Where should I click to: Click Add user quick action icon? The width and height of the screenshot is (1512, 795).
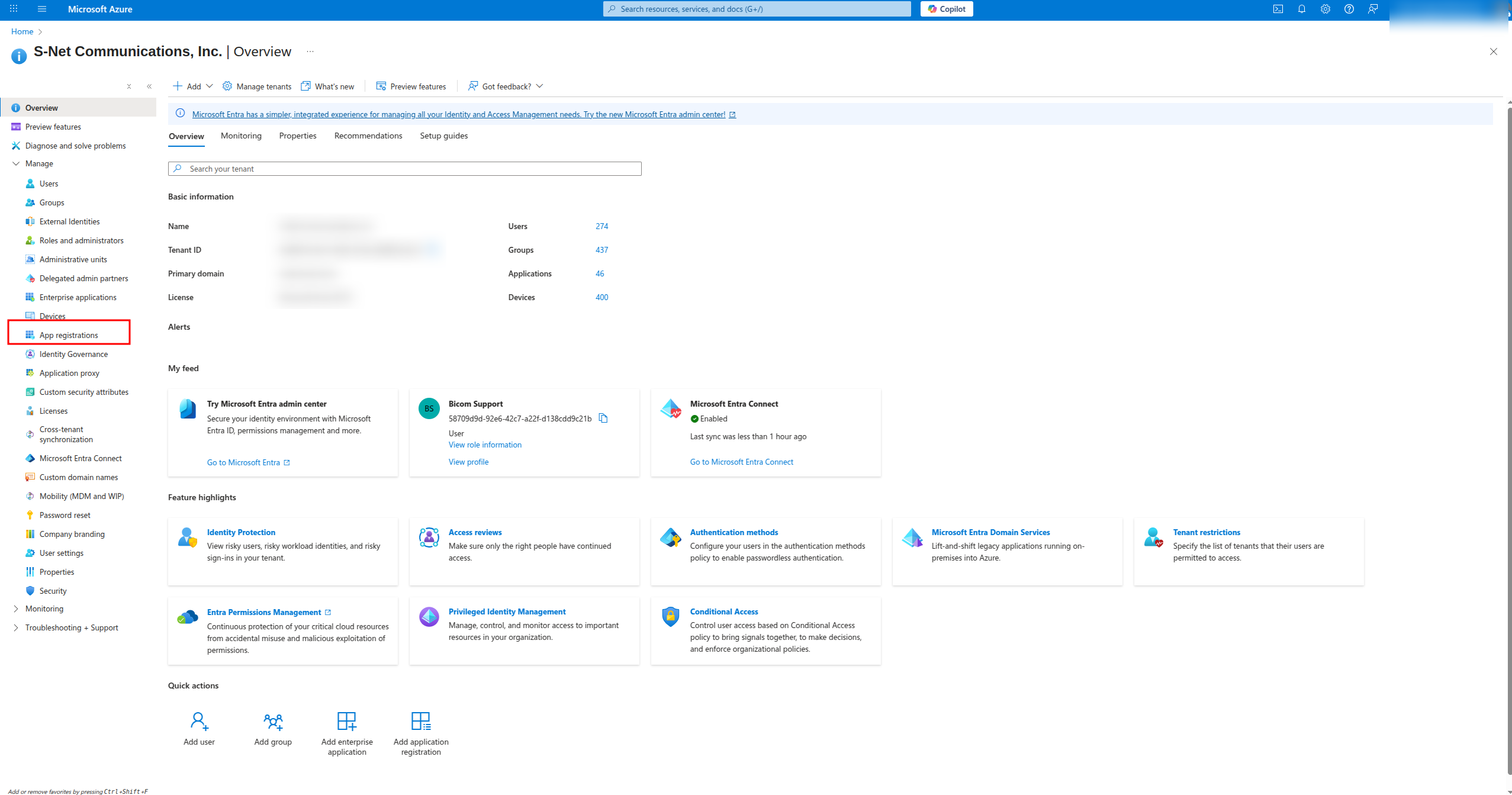point(199,721)
